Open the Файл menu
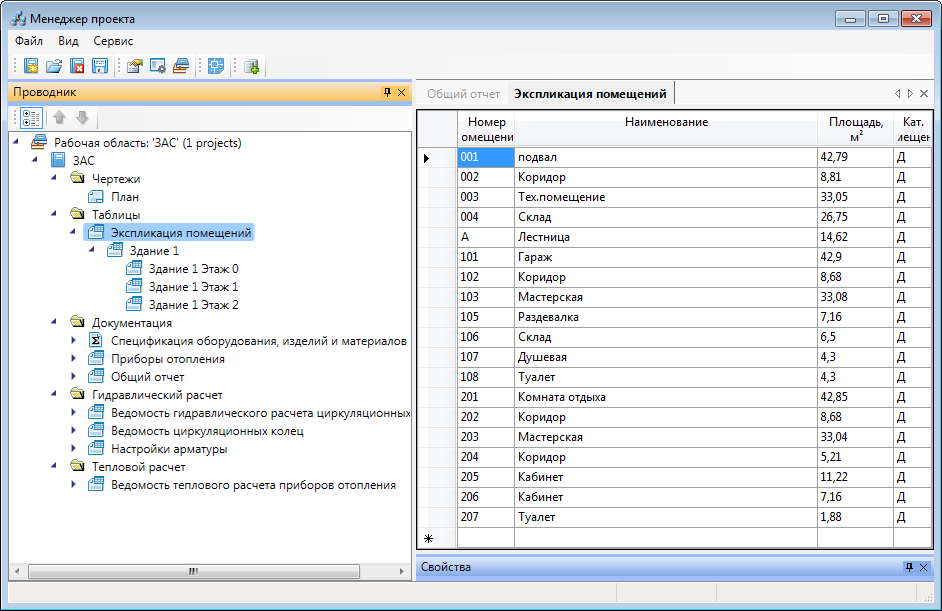942x611 pixels. [x=29, y=41]
